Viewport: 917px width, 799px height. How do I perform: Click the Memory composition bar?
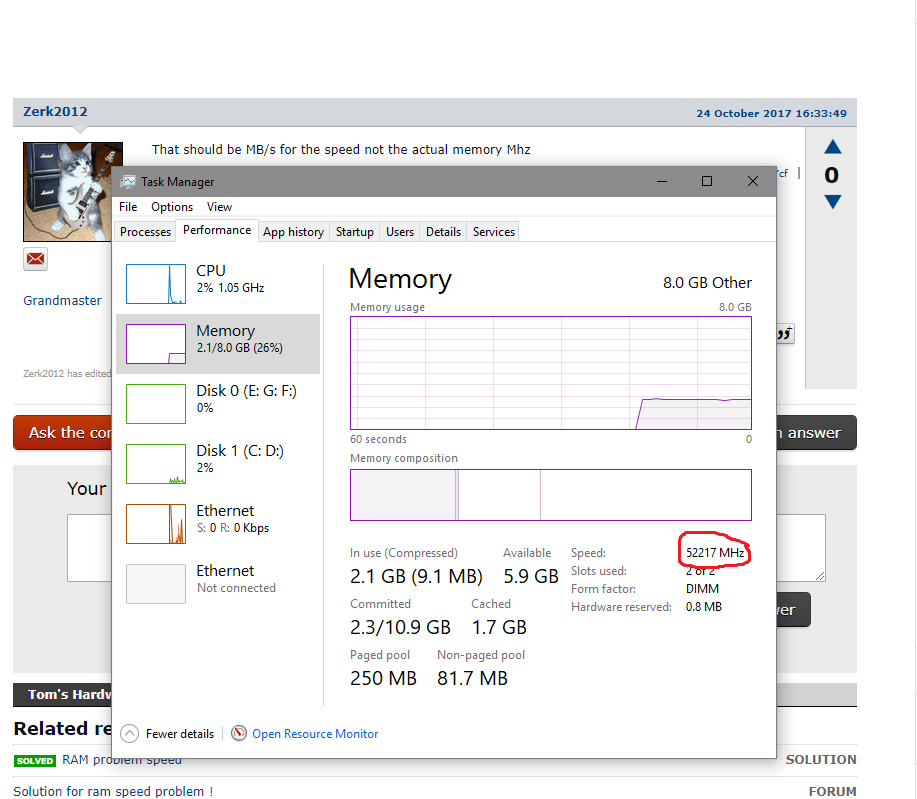tap(551, 495)
